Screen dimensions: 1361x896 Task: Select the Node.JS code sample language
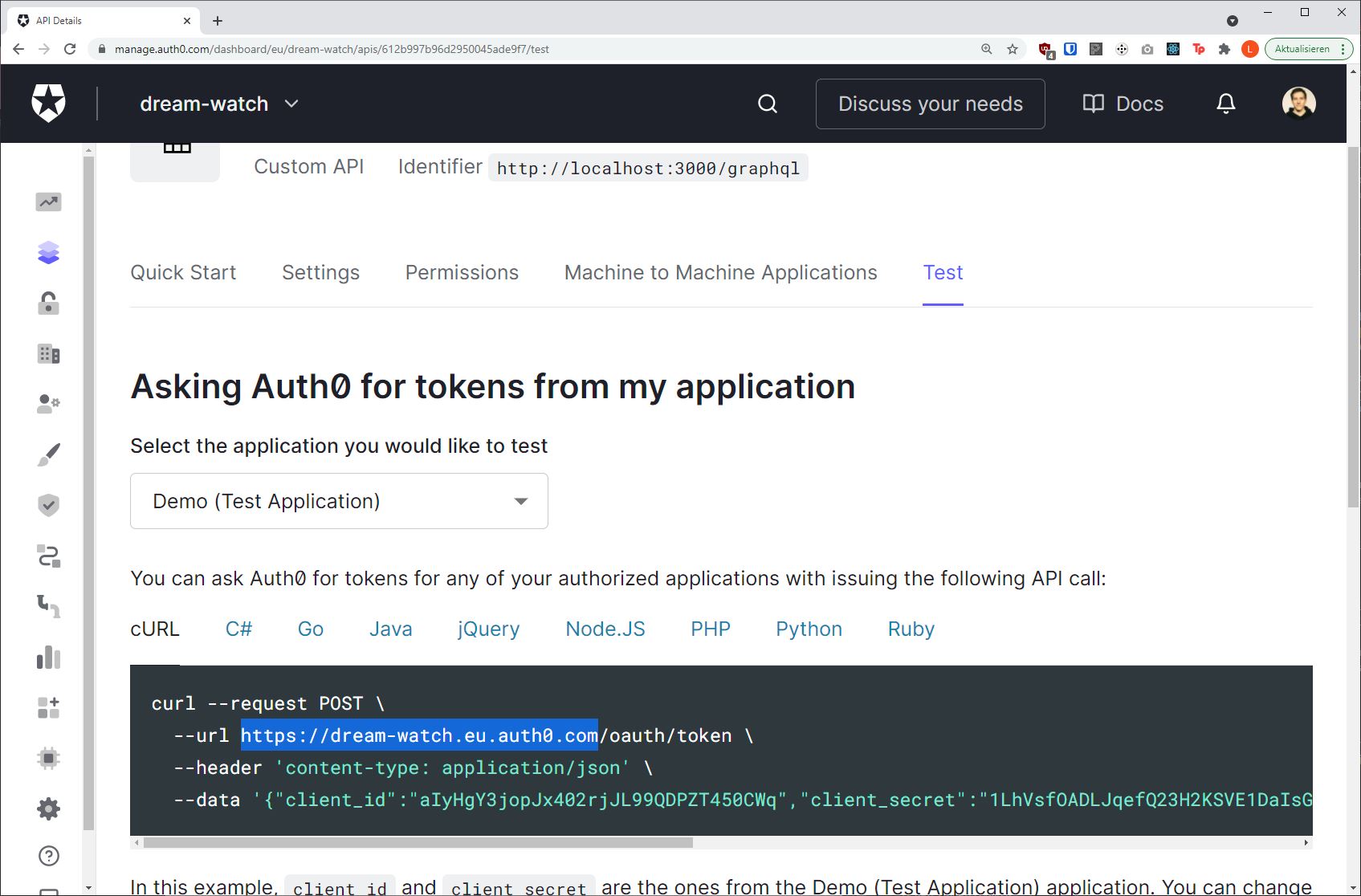(605, 629)
